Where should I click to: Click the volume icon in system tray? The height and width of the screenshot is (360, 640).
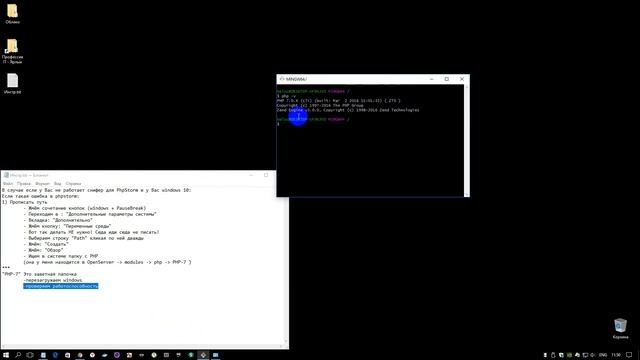click(593, 355)
